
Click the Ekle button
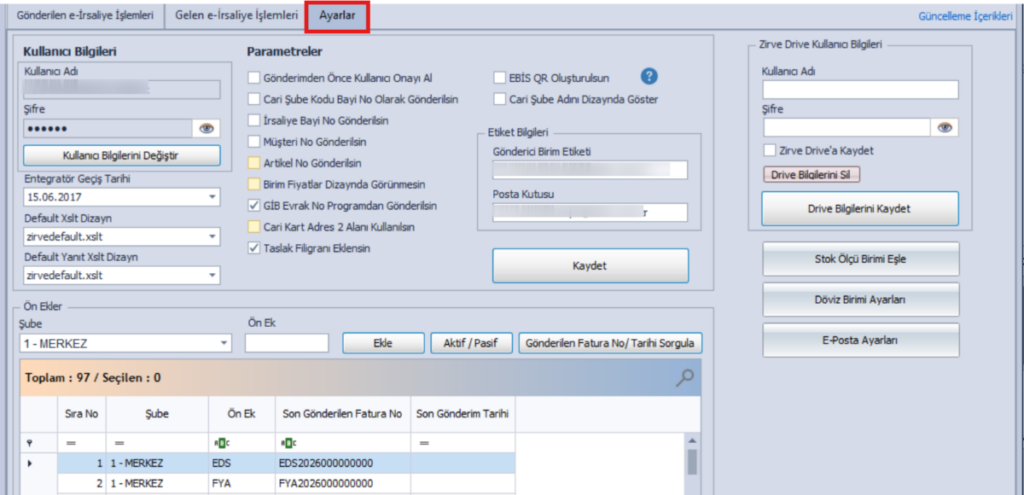point(383,343)
